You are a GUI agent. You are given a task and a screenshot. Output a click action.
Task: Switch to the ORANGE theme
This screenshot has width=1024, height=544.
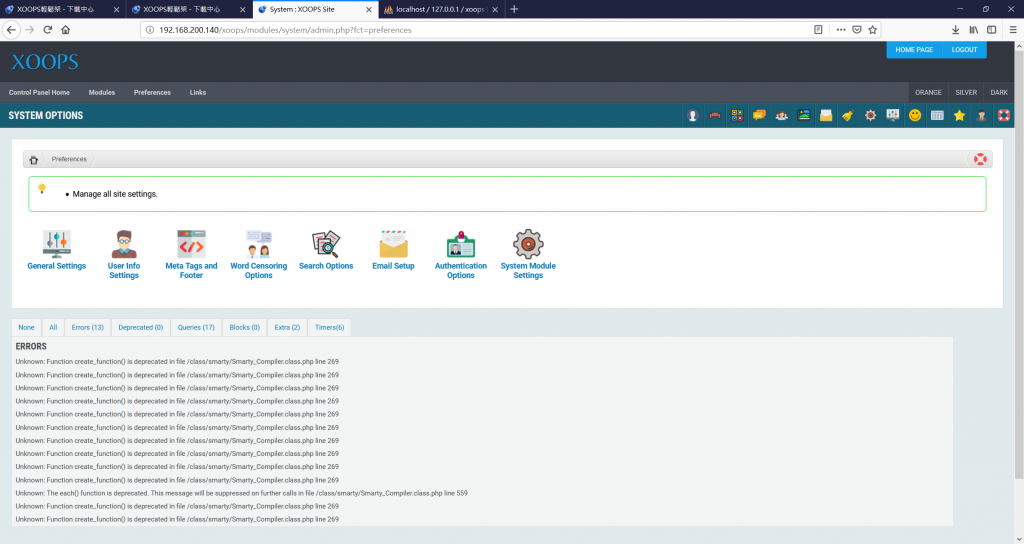[x=928, y=93]
